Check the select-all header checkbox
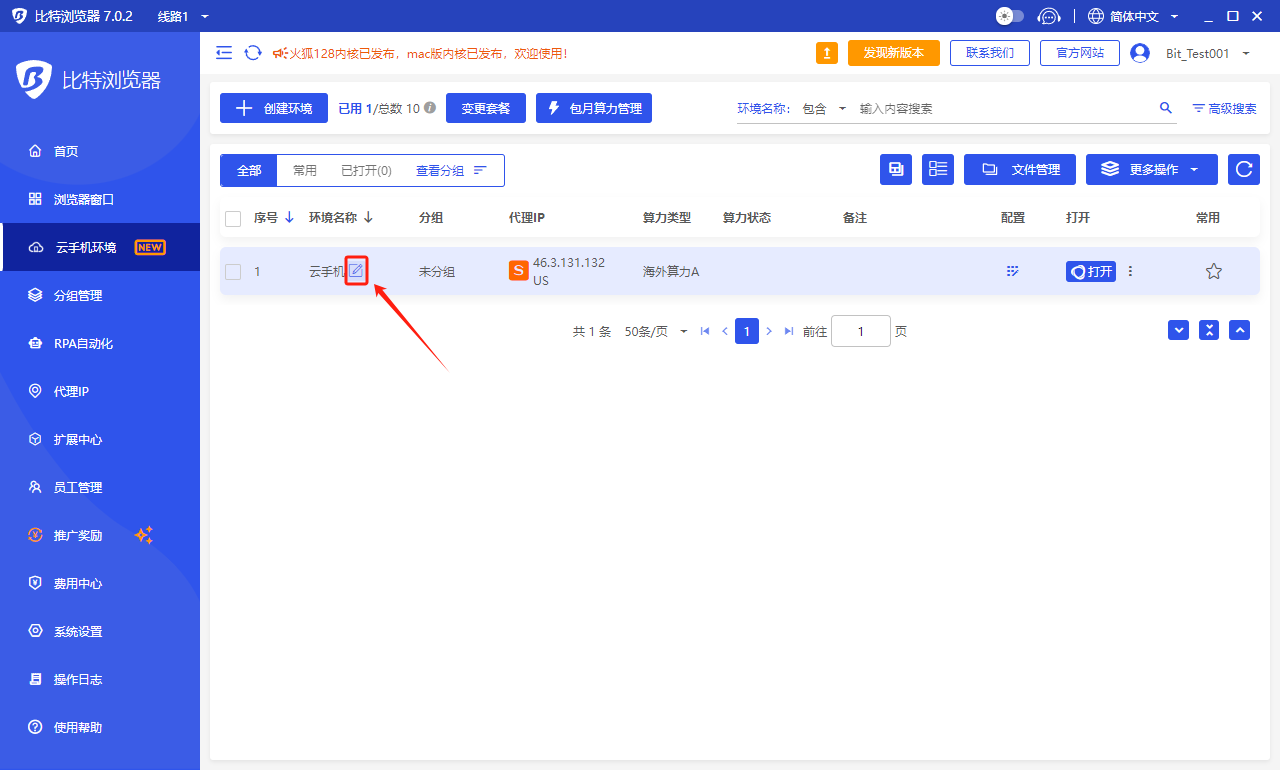Image resolution: width=1280 pixels, height=770 pixels. pyautogui.click(x=233, y=219)
